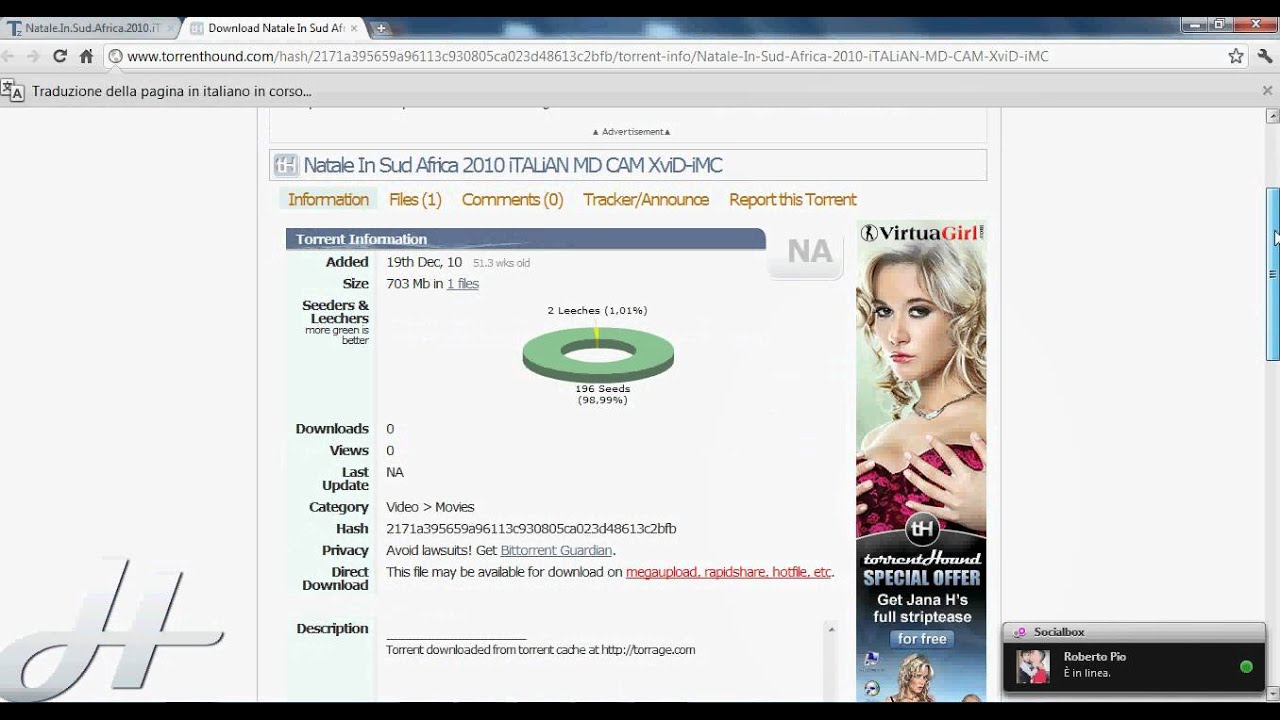Select Report this Torrent
Image resolution: width=1280 pixels, height=720 pixels.
793,199
